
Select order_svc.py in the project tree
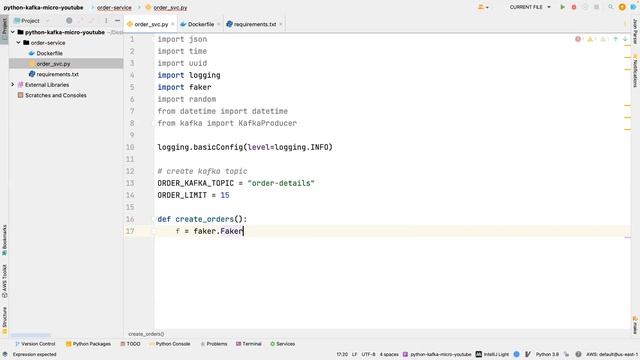point(53,64)
